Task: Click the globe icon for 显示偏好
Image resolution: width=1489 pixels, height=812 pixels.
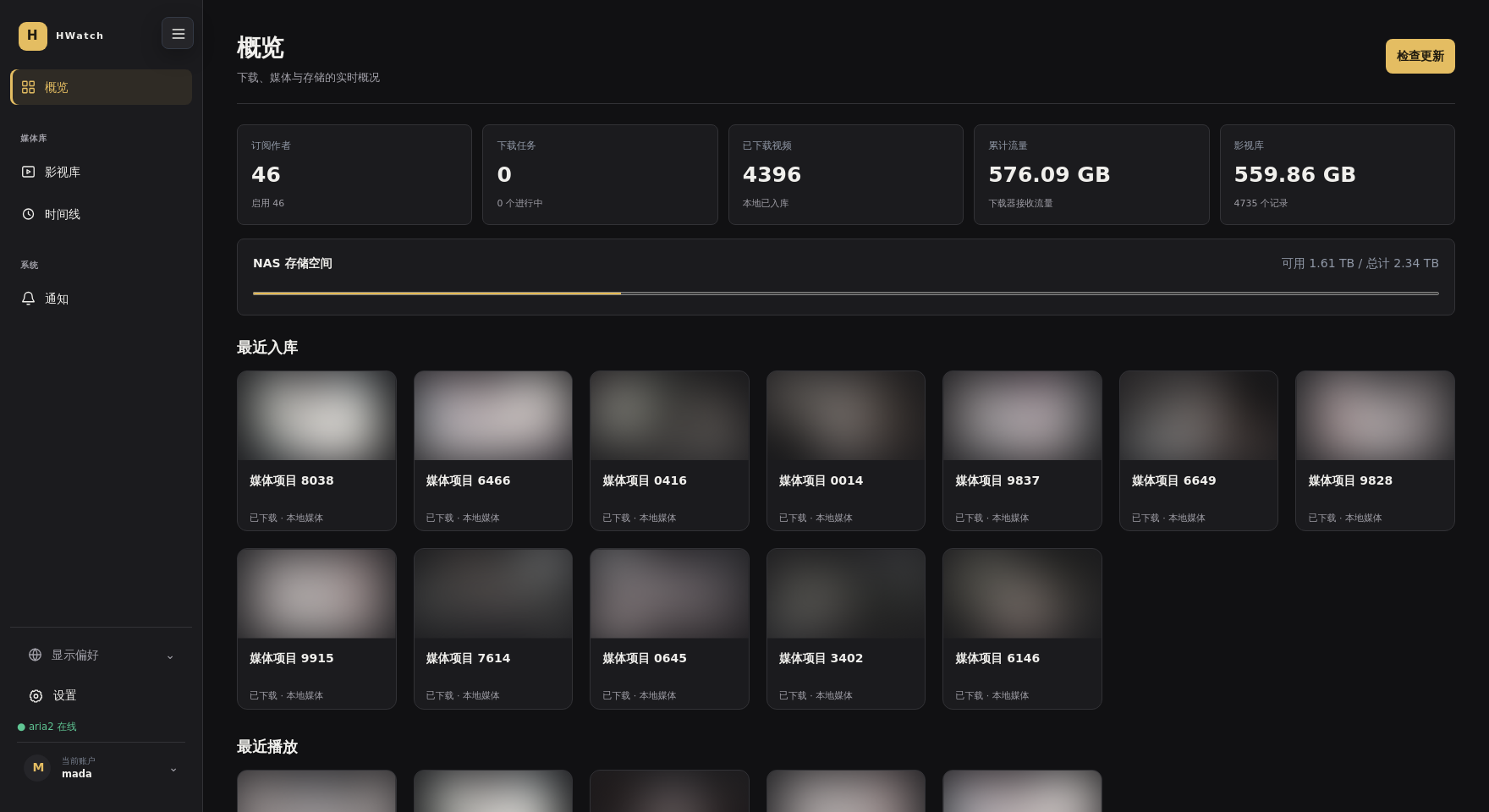Action: [36, 655]
